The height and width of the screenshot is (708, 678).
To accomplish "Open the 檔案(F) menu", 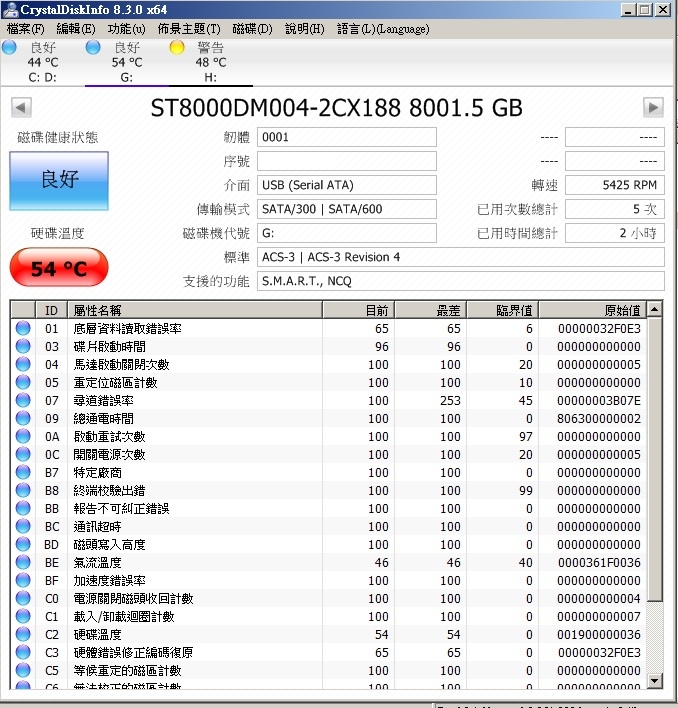I will [25, 29].
